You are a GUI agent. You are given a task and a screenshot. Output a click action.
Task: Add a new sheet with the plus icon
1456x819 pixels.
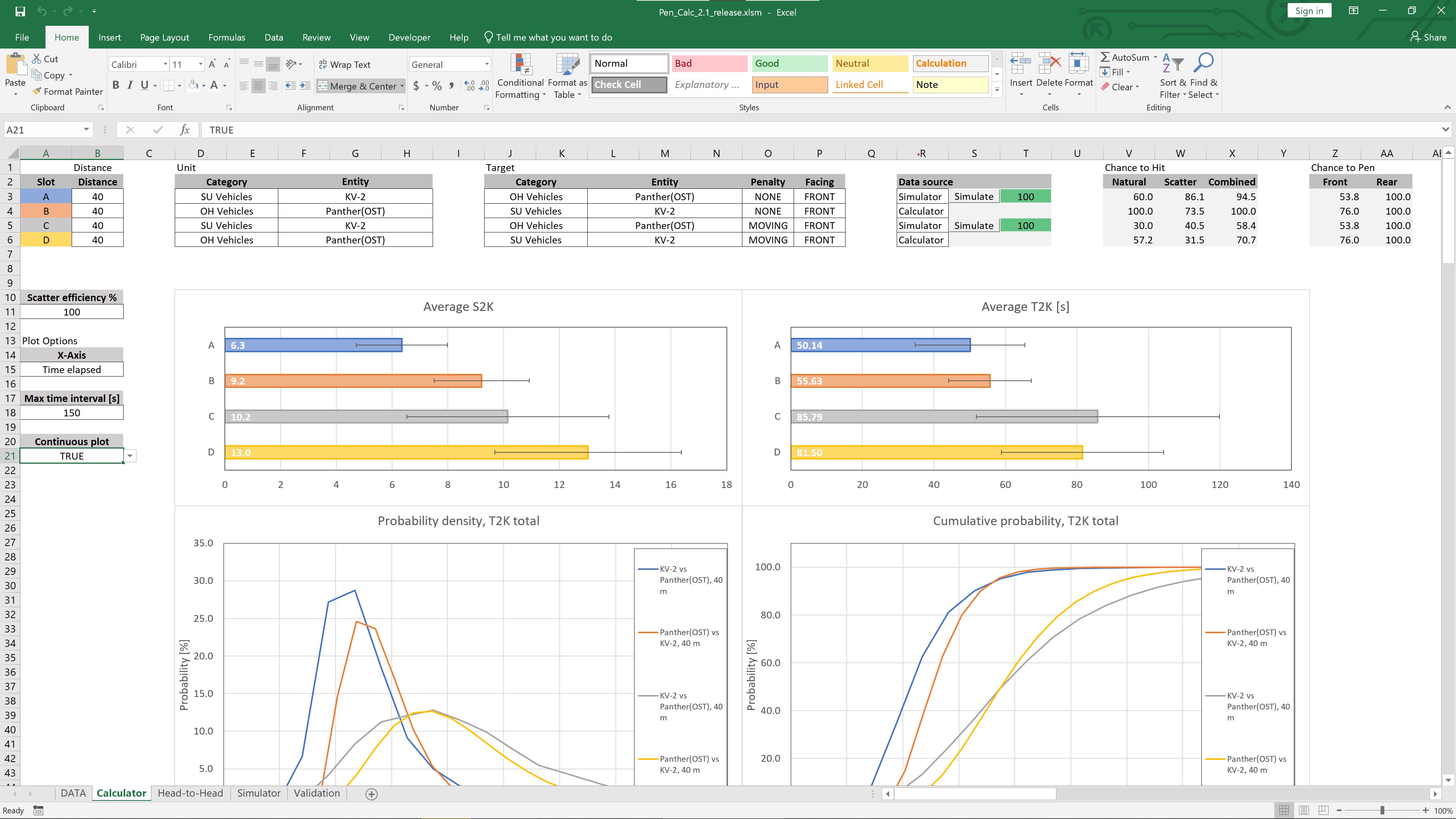(371, 794)
